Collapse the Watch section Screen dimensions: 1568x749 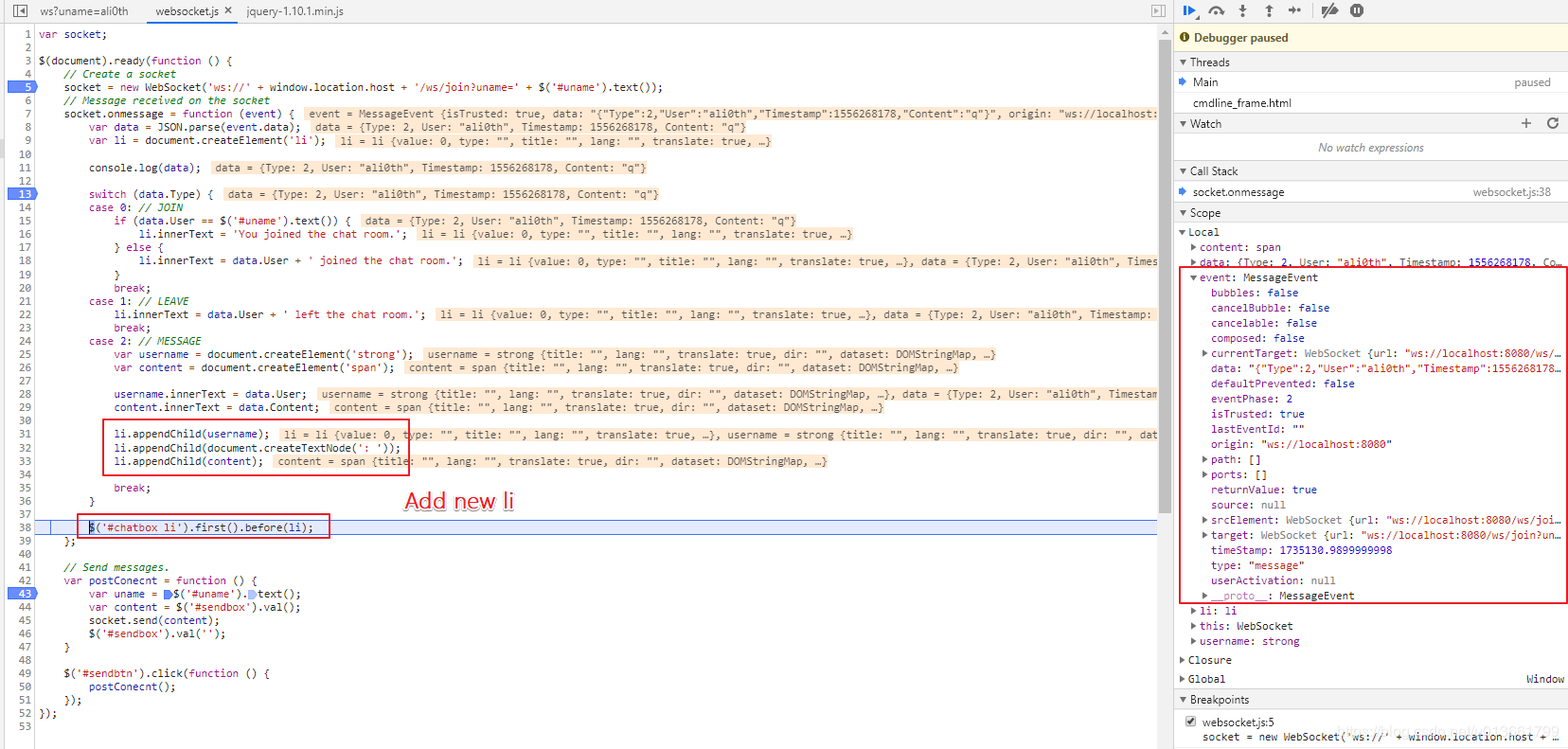click(x=1184, y=124)
